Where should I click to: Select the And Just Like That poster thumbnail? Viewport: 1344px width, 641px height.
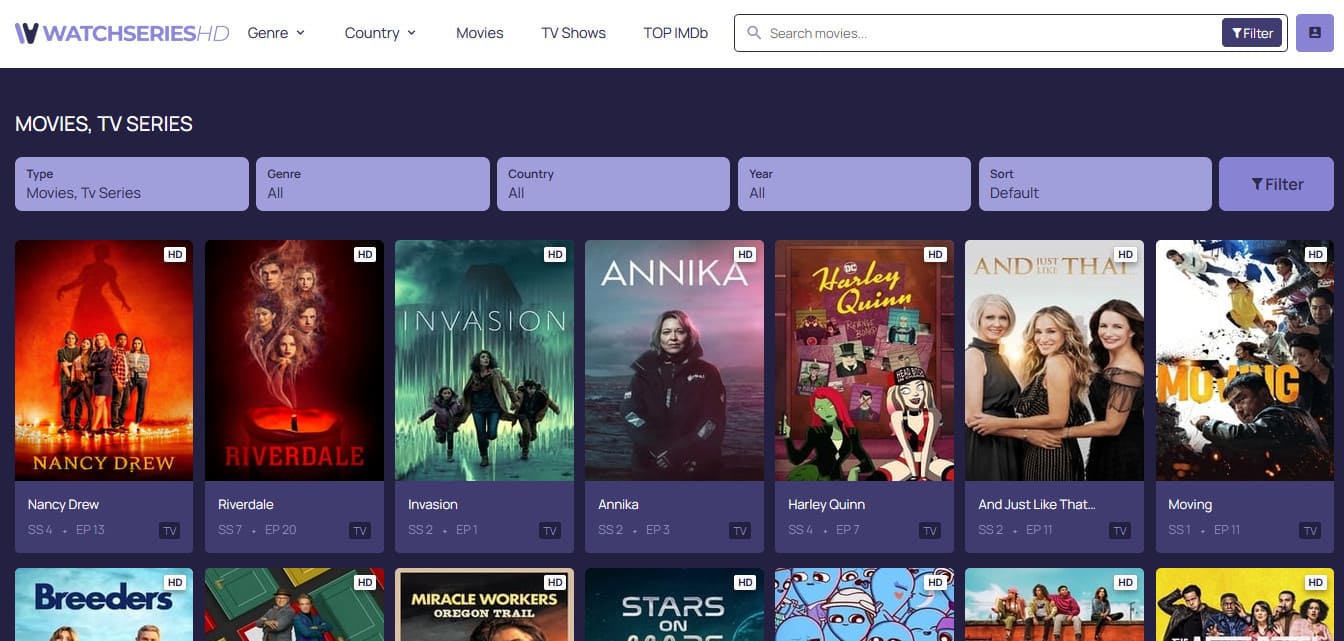click(1054, 360)
